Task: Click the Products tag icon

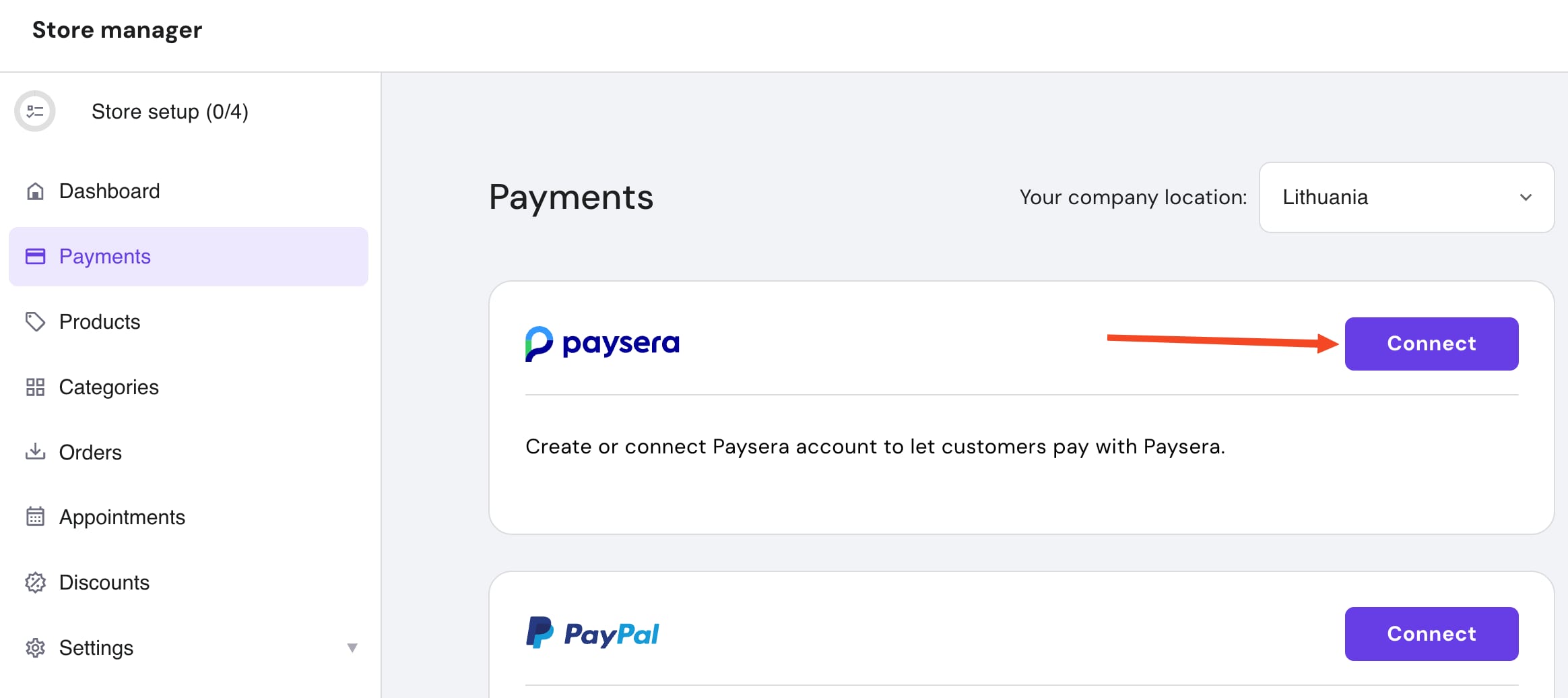Action: pyautogui.click(x=35, y=322)
